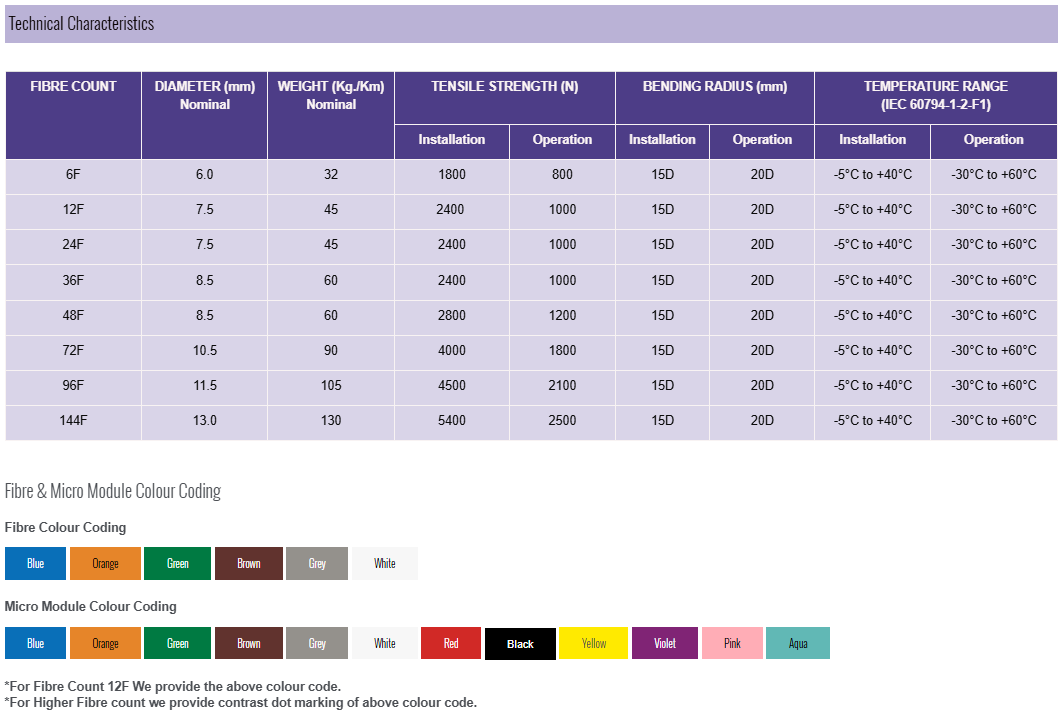Pick the Yellow micro module swatch
Screen dimensions: 1062x720
tap(594, 643)
